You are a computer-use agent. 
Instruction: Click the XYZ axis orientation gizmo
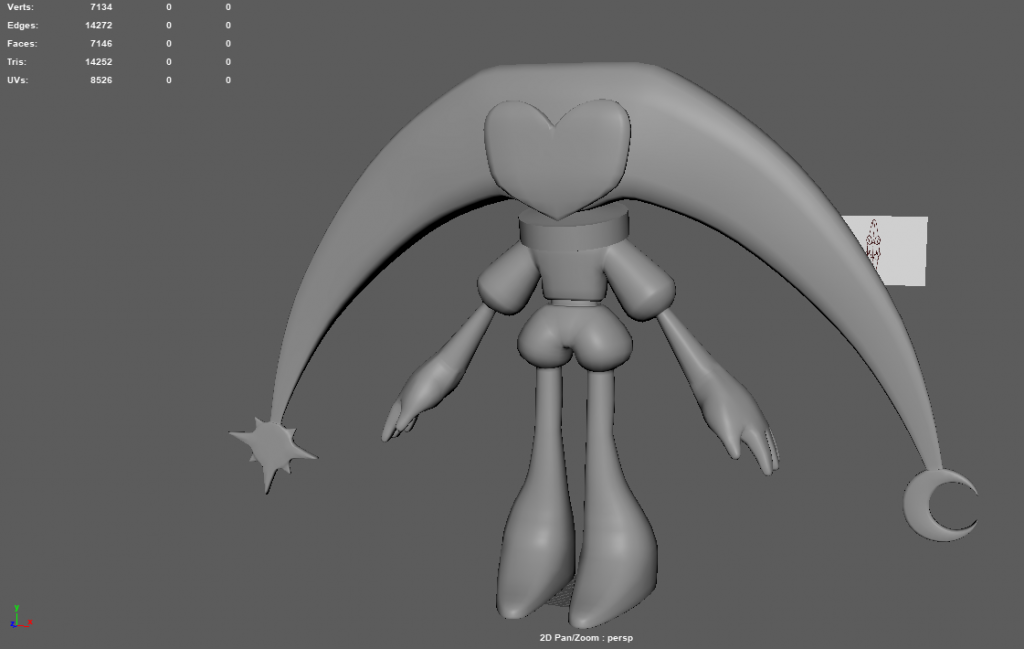coord(20,617)
